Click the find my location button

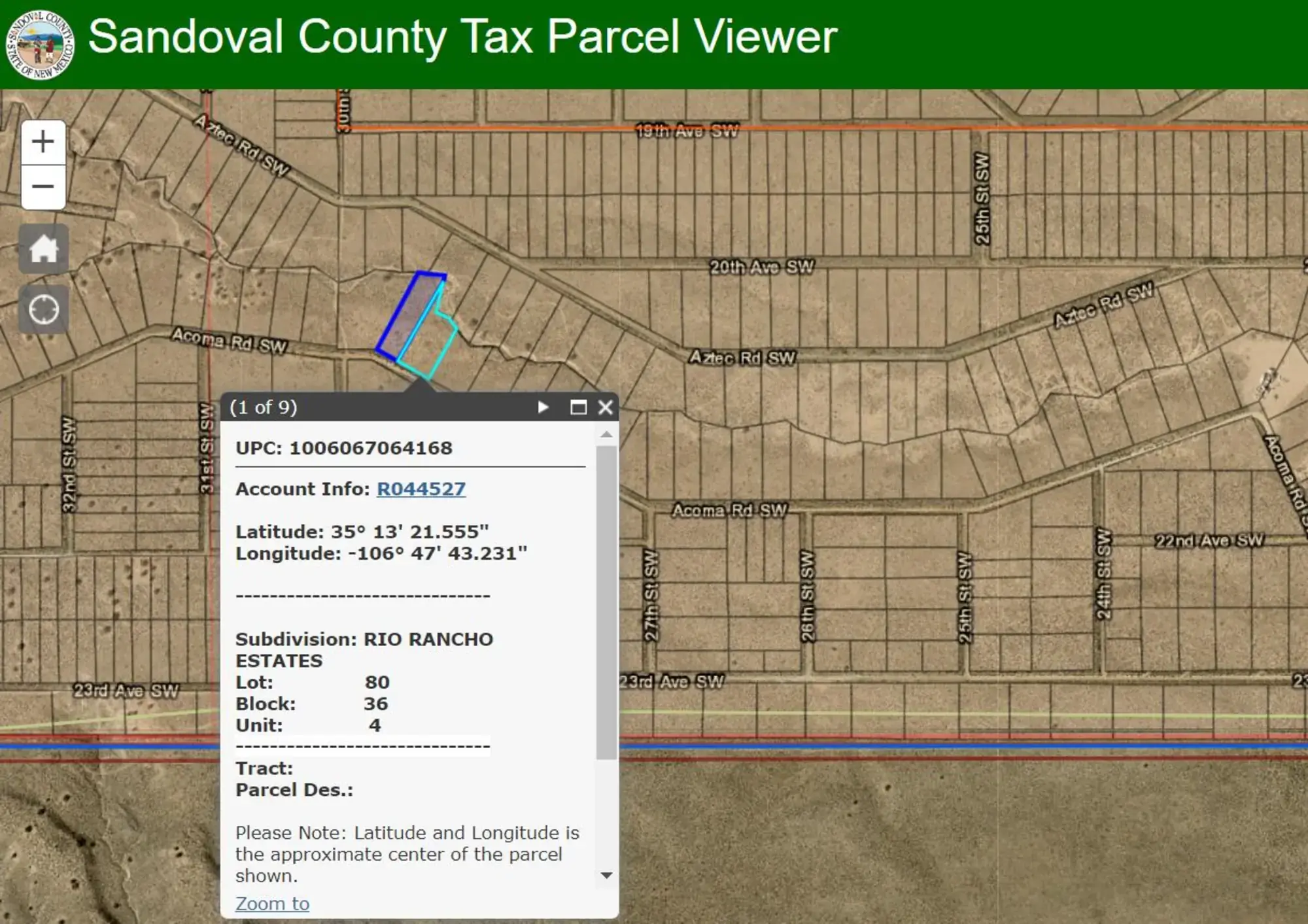tap(43, 309)
